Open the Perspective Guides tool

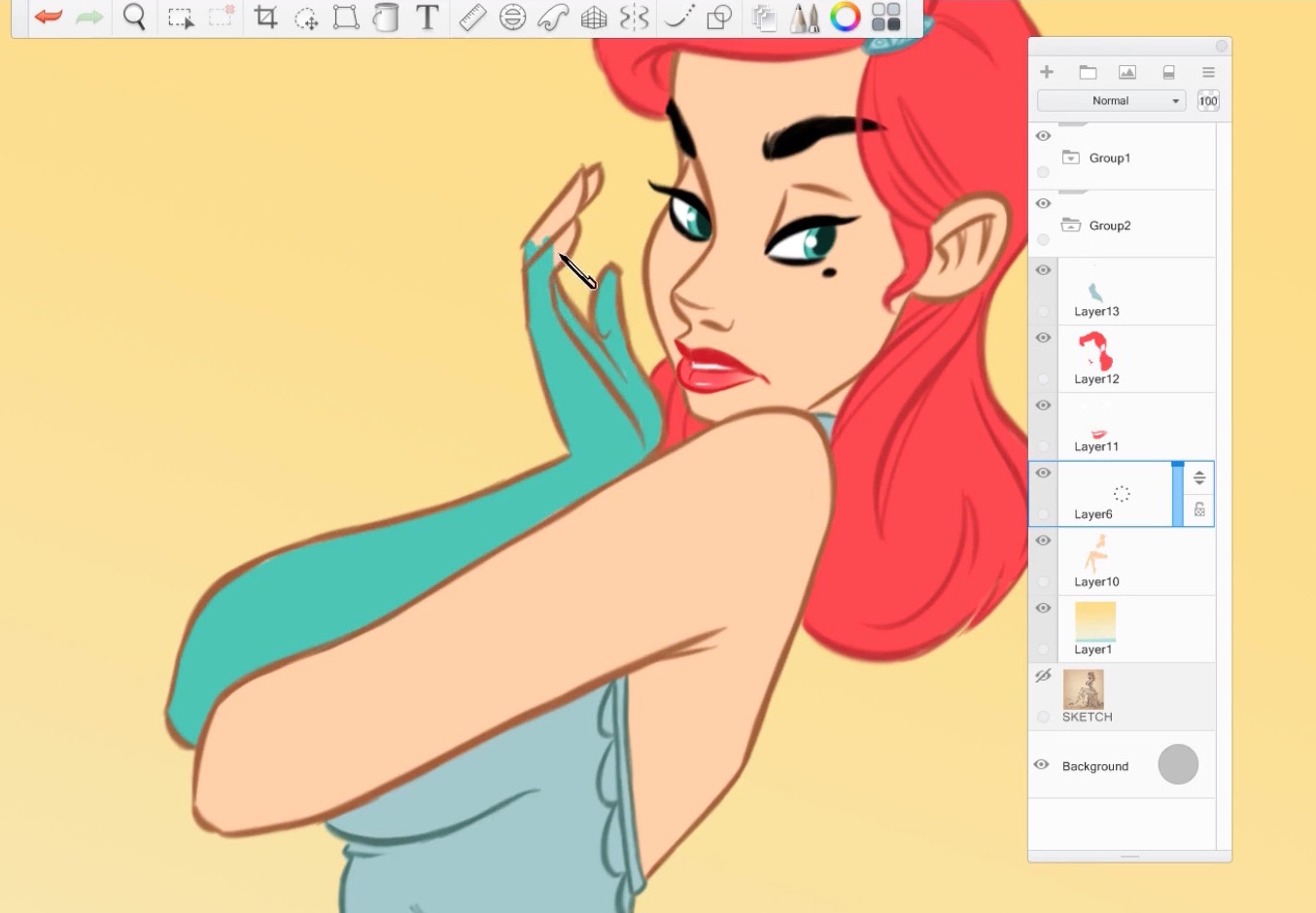[593, 17]
